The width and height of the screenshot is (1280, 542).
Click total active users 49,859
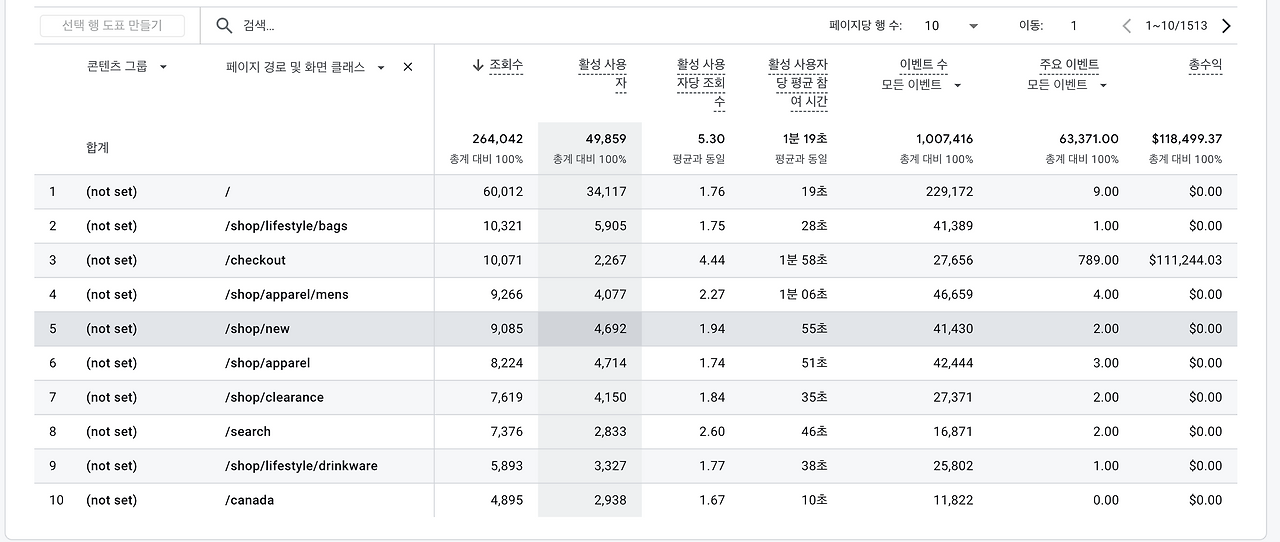[606, 139]
